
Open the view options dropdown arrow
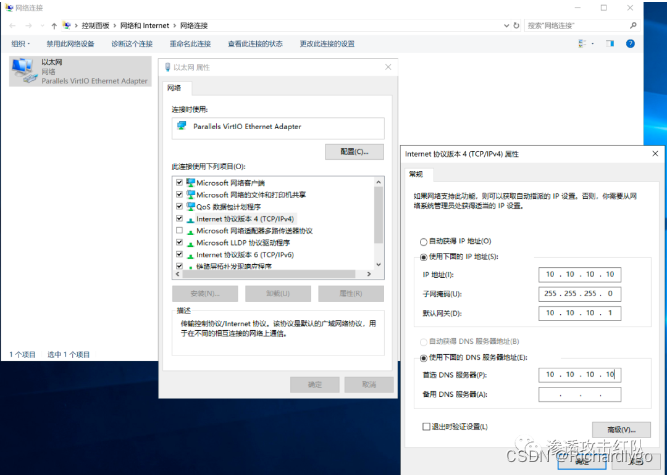(x=593, y=43)
